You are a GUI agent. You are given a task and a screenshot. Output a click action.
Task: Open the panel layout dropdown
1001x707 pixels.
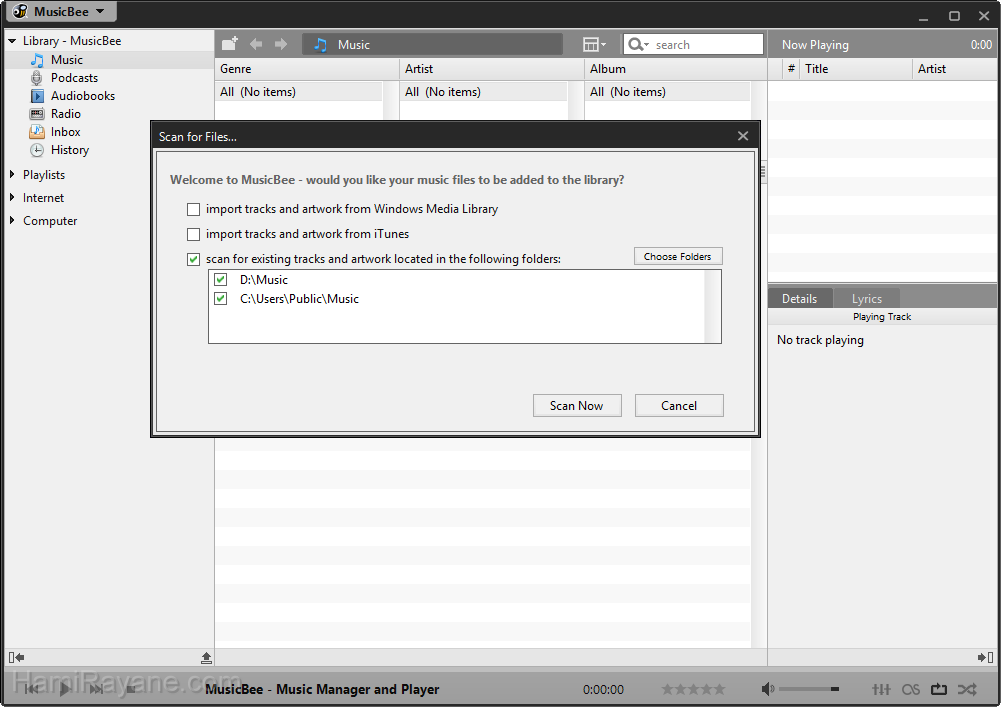[594, 45]
